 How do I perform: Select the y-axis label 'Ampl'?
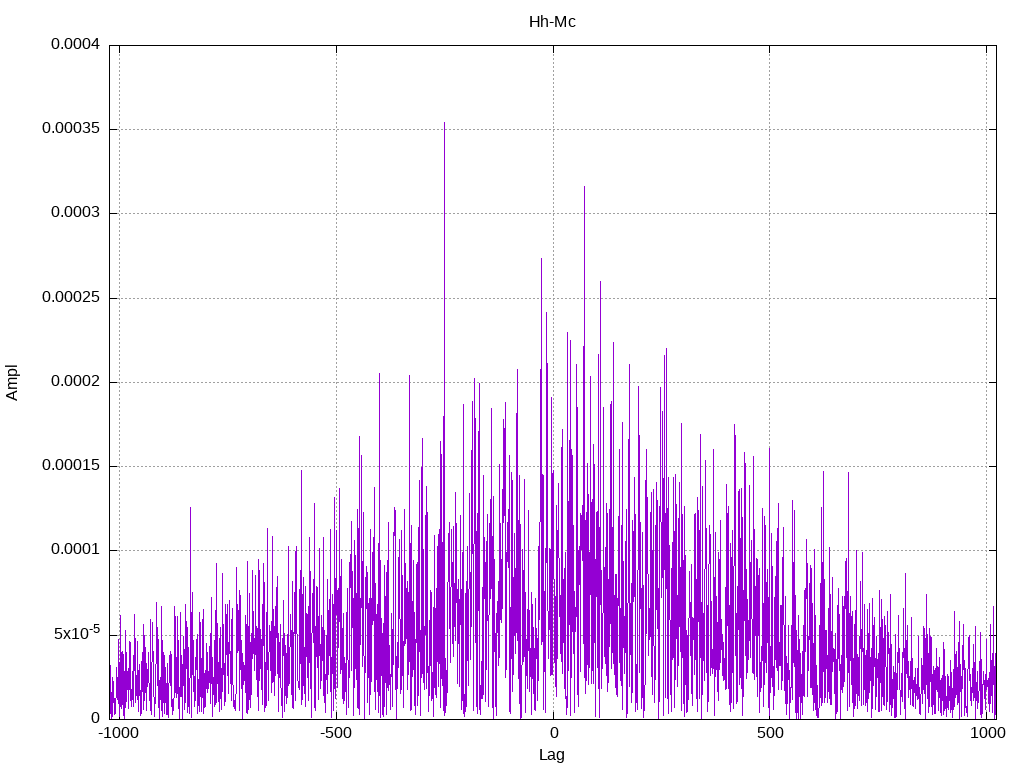pos(12,382)
